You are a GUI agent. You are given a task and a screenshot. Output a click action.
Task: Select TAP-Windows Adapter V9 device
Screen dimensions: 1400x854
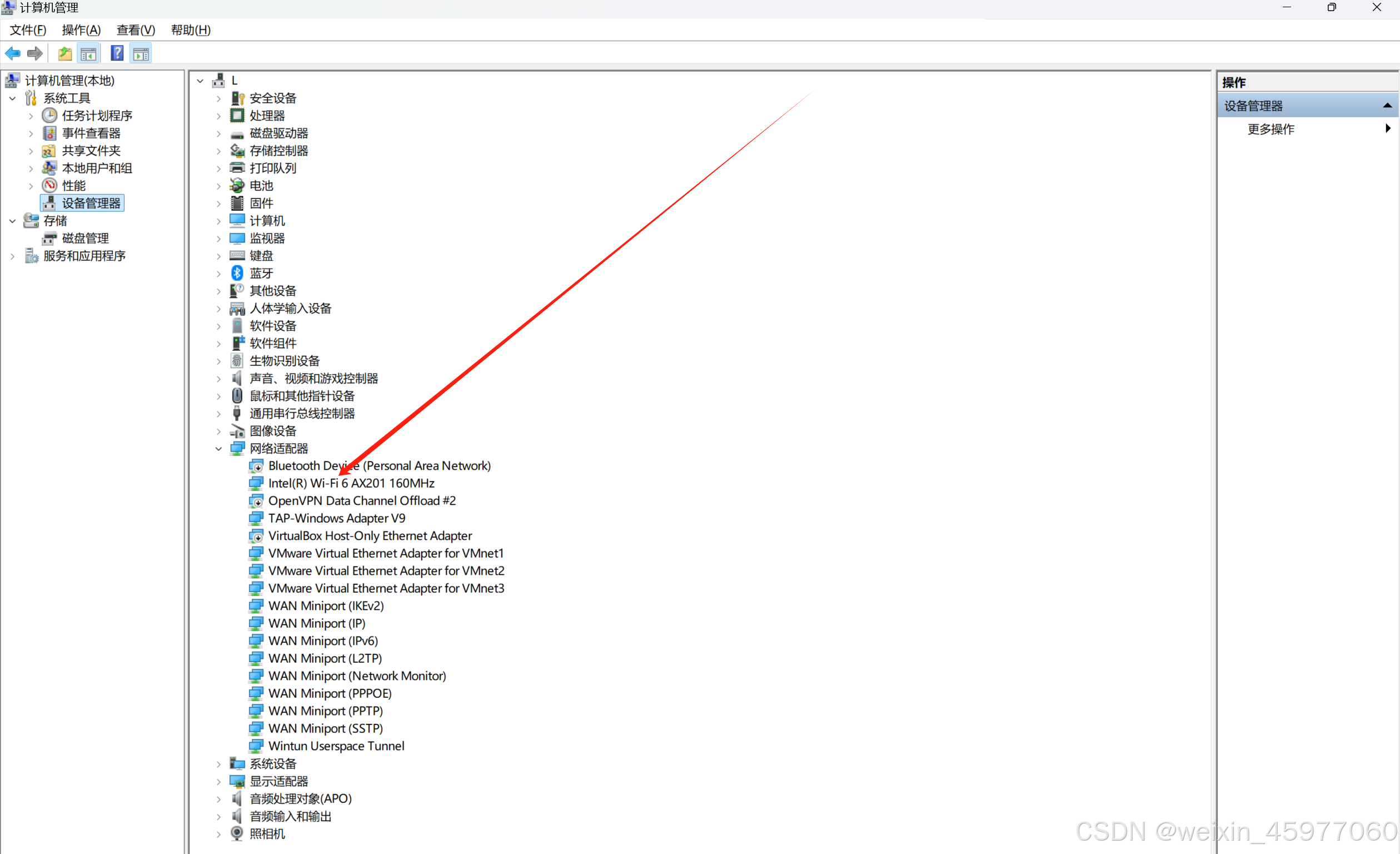[336, 519]
